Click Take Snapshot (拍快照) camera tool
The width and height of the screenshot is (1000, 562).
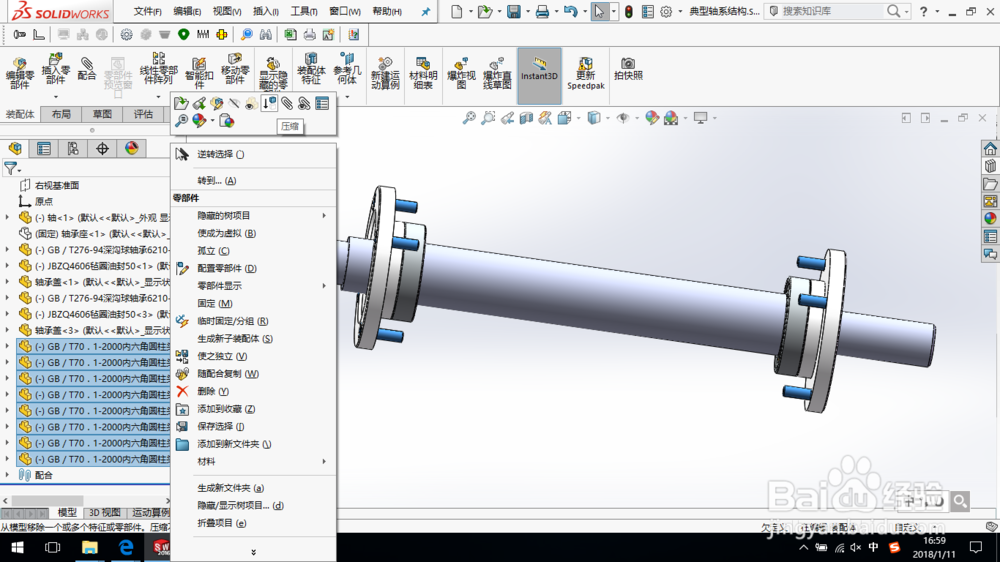628,69
